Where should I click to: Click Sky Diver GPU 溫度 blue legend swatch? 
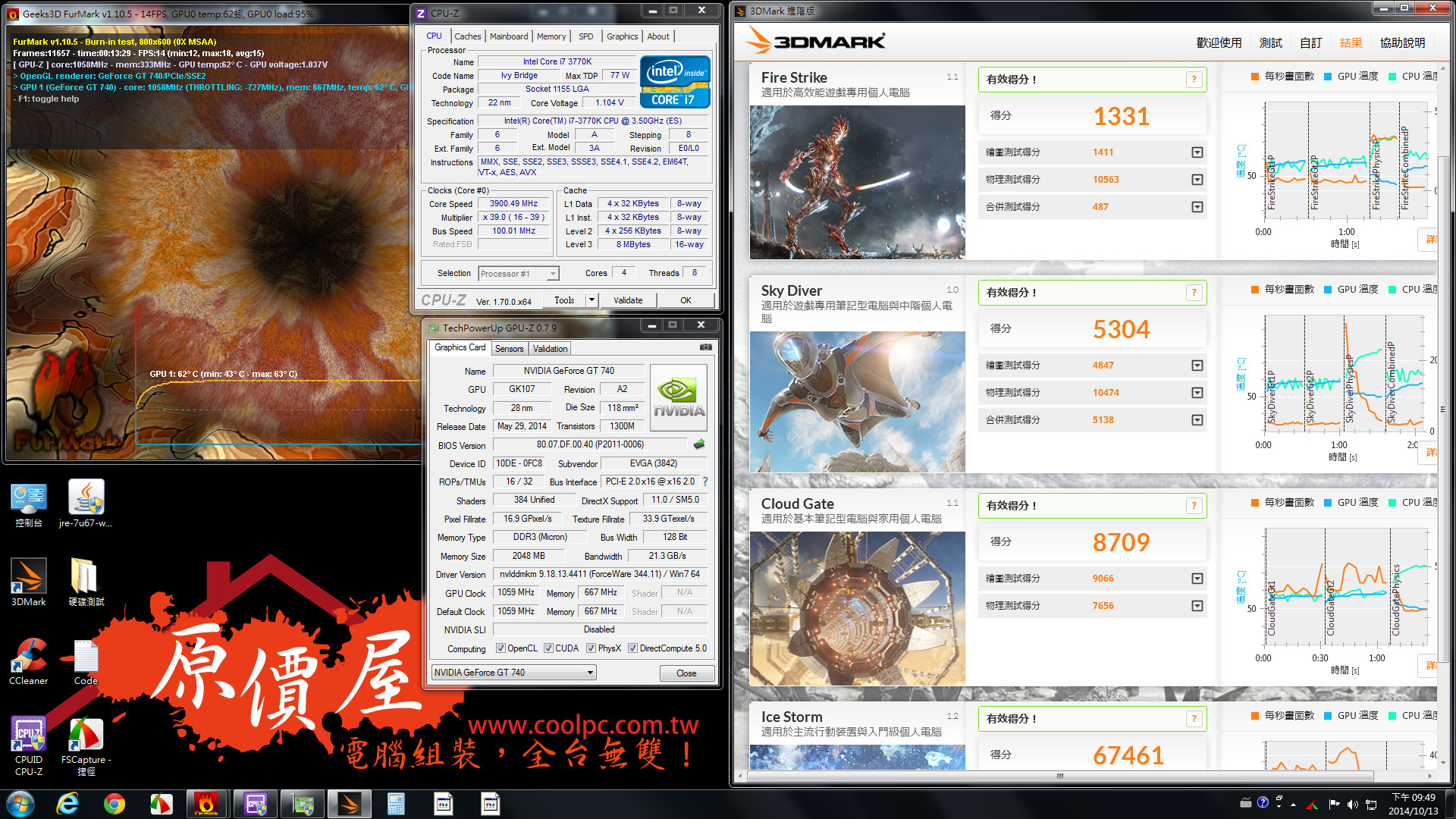[1328, 290]
